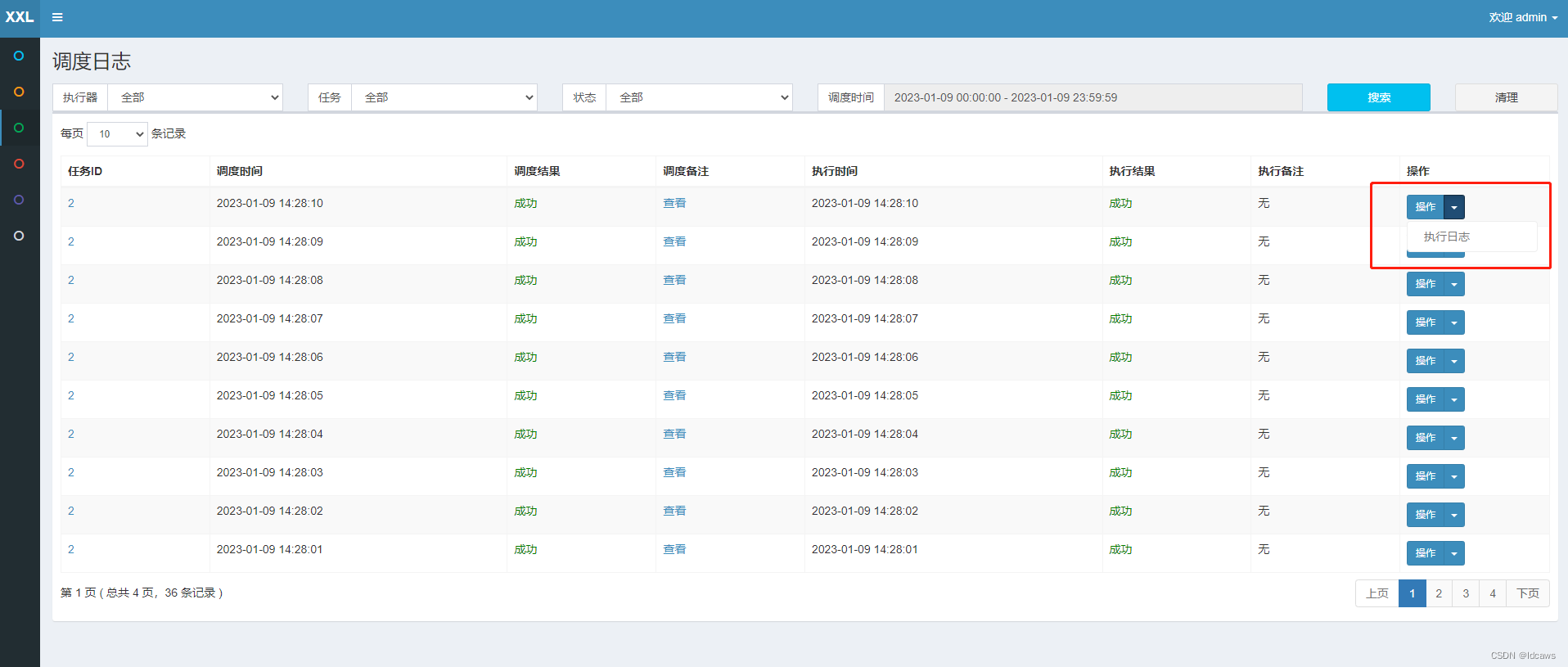Image resolution: width=1568 pixels, height=667 pixels.
Task: Open the cyan circle sidebar item
Action: point(19,56)
